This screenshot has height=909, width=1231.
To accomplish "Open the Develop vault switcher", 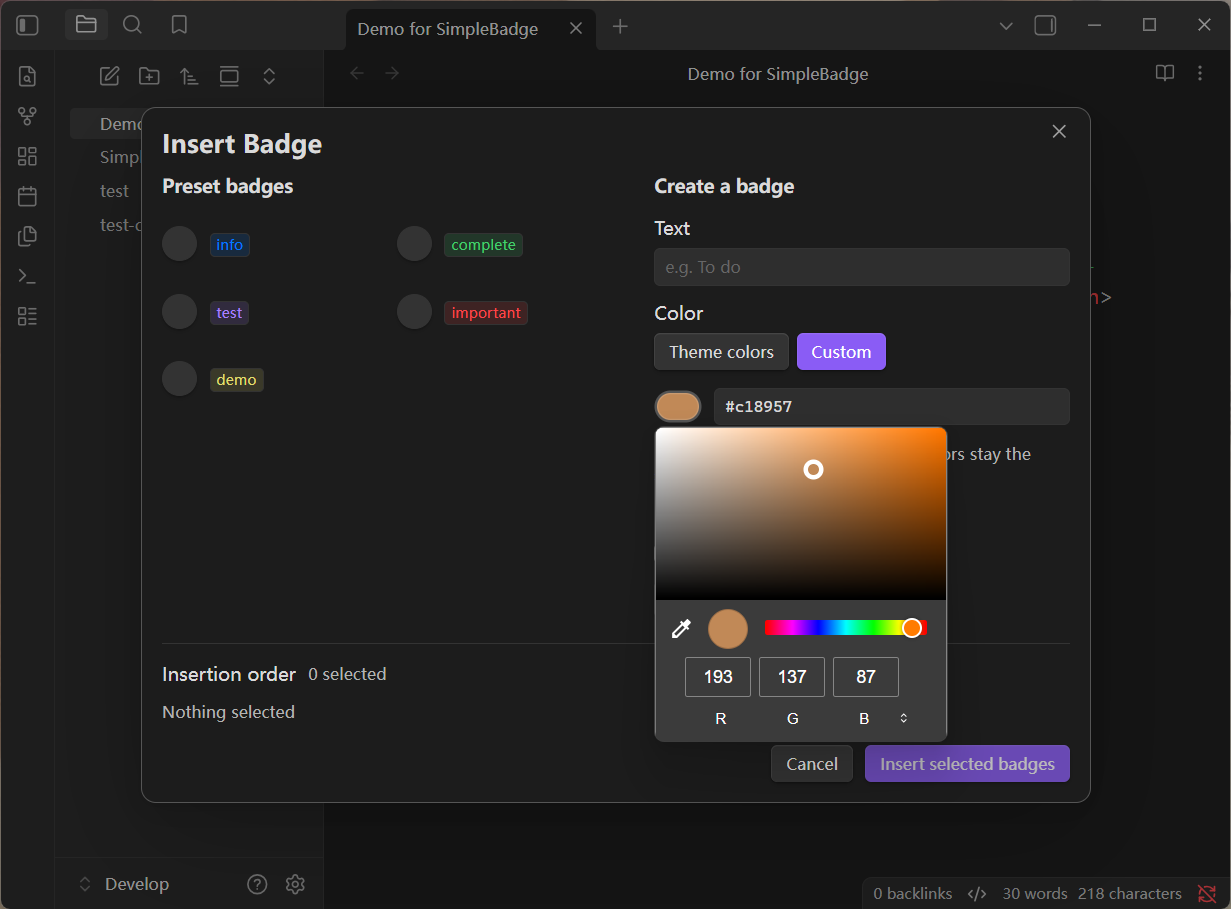I will pyautogui.click(x=124, y=884).
